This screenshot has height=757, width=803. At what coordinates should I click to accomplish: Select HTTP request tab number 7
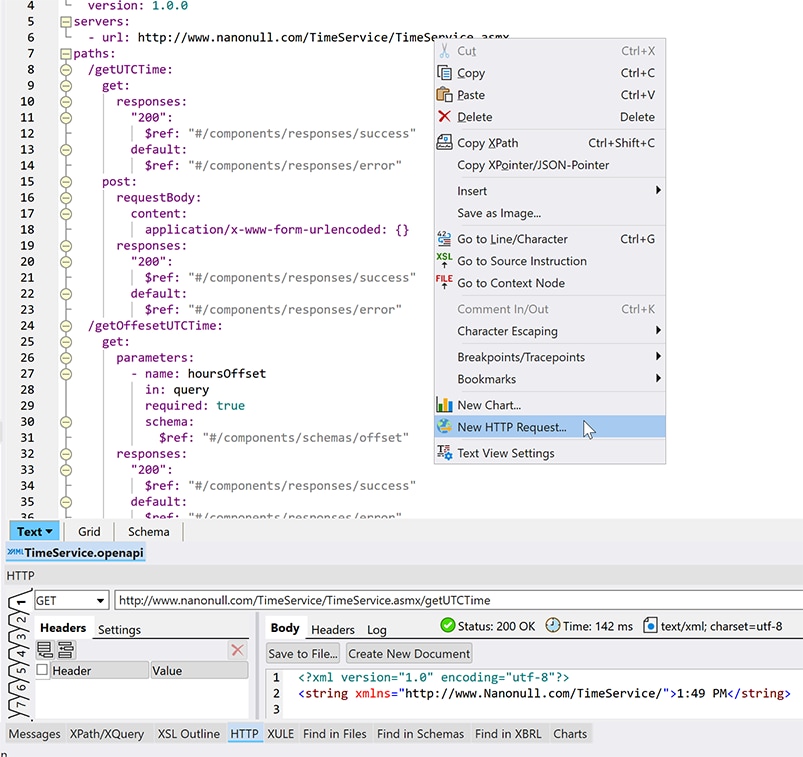pyautogui.click(x=20, y=705)
